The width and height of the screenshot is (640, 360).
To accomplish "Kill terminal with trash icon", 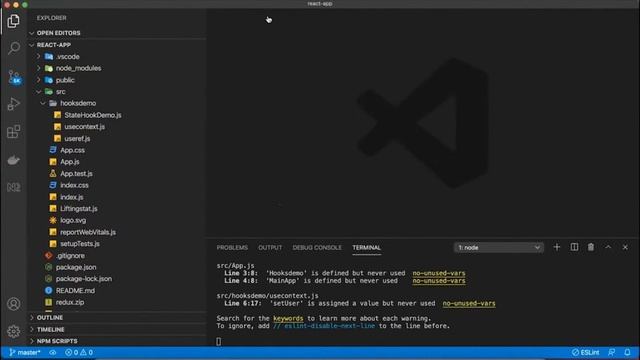I will 591,247.
